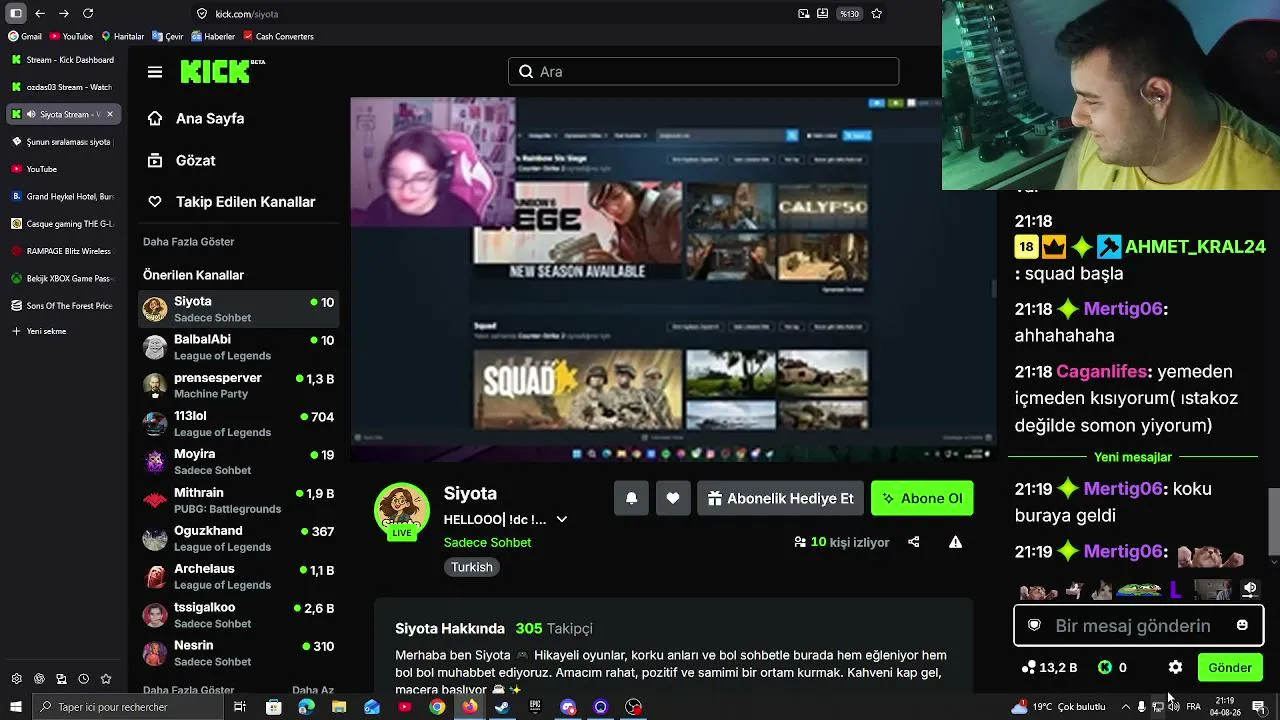Close the Siyota Stream tab
Screen dimensions: 1280x720
(110, 114)
